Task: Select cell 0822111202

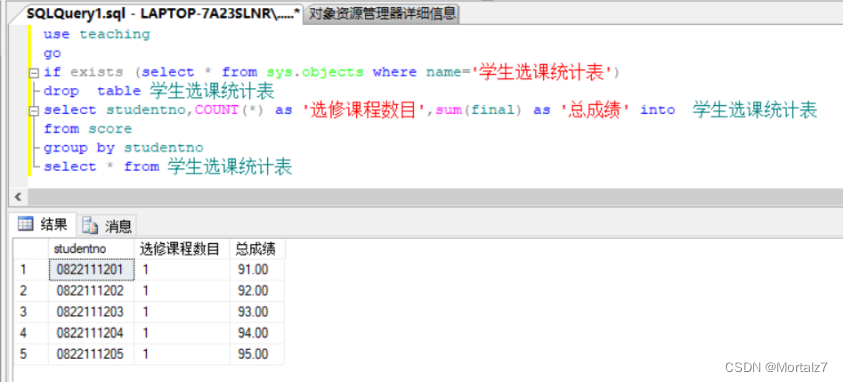Action: click(91, 291)
